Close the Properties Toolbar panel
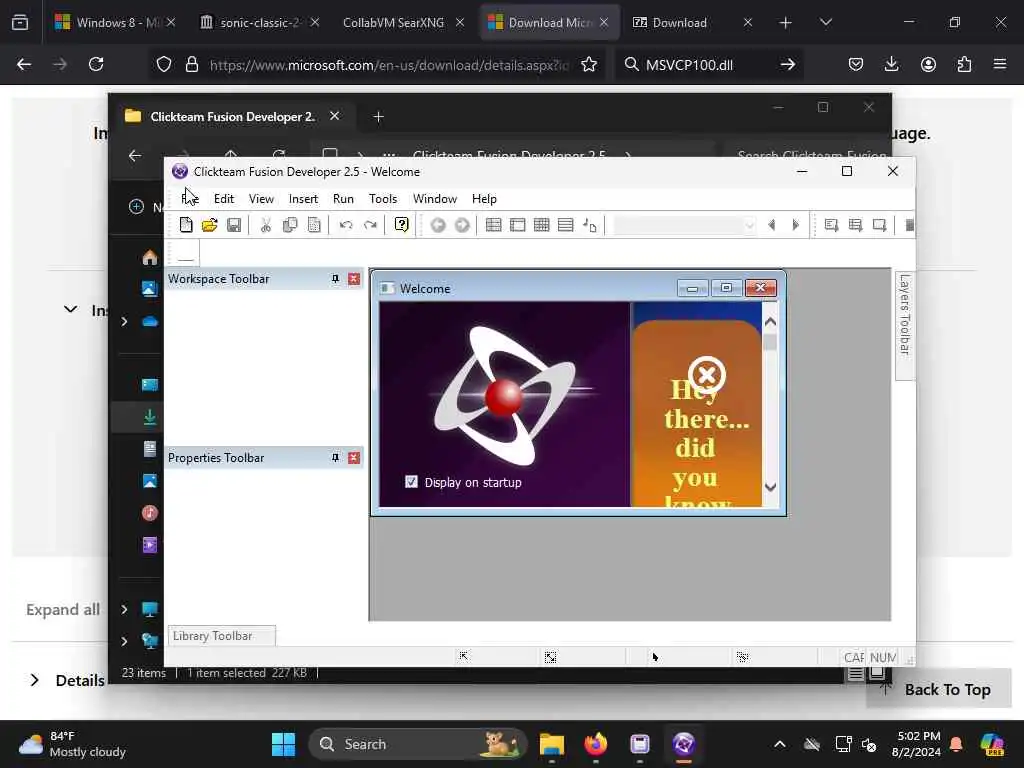The height and width of the screenshot is (768, 1024). (x=354, y=458)
